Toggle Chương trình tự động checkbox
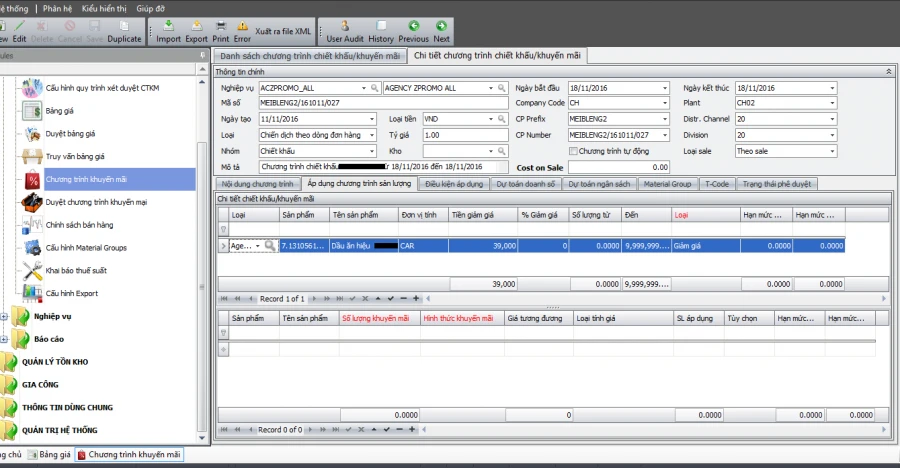 point(573,151)
